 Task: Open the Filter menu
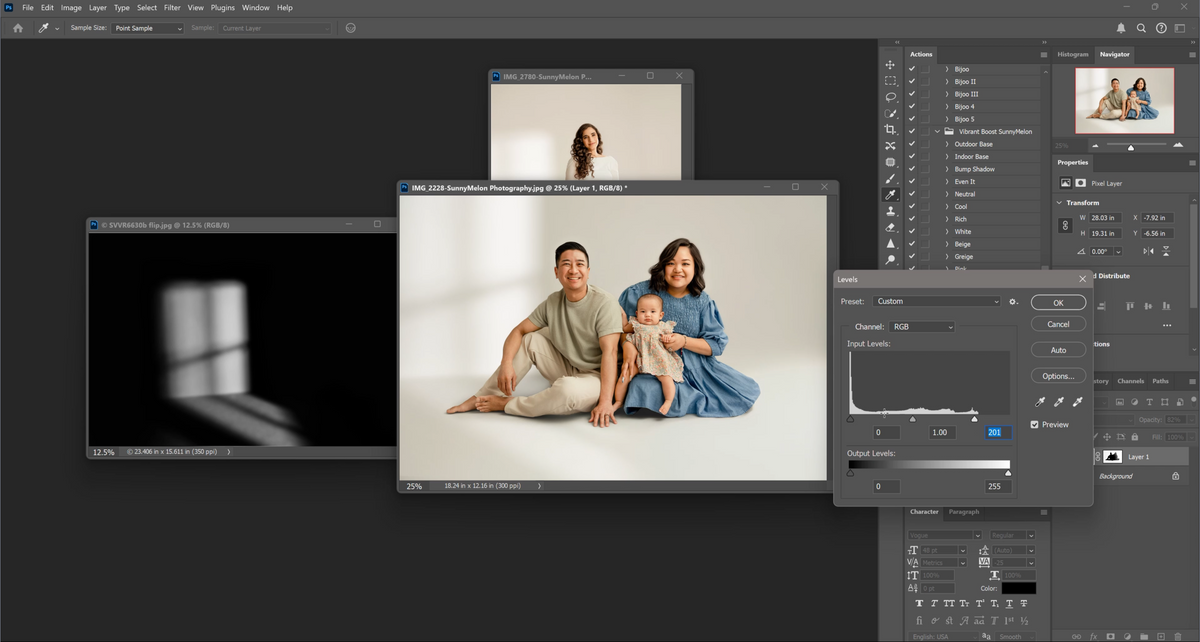point(172,7)
